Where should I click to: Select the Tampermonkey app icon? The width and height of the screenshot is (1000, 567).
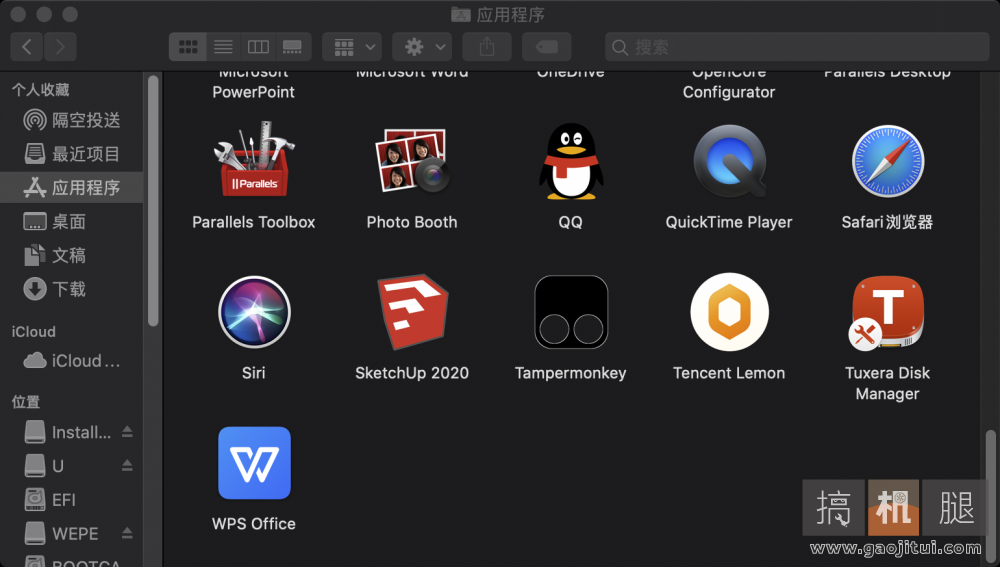click(x=570, y=312)
